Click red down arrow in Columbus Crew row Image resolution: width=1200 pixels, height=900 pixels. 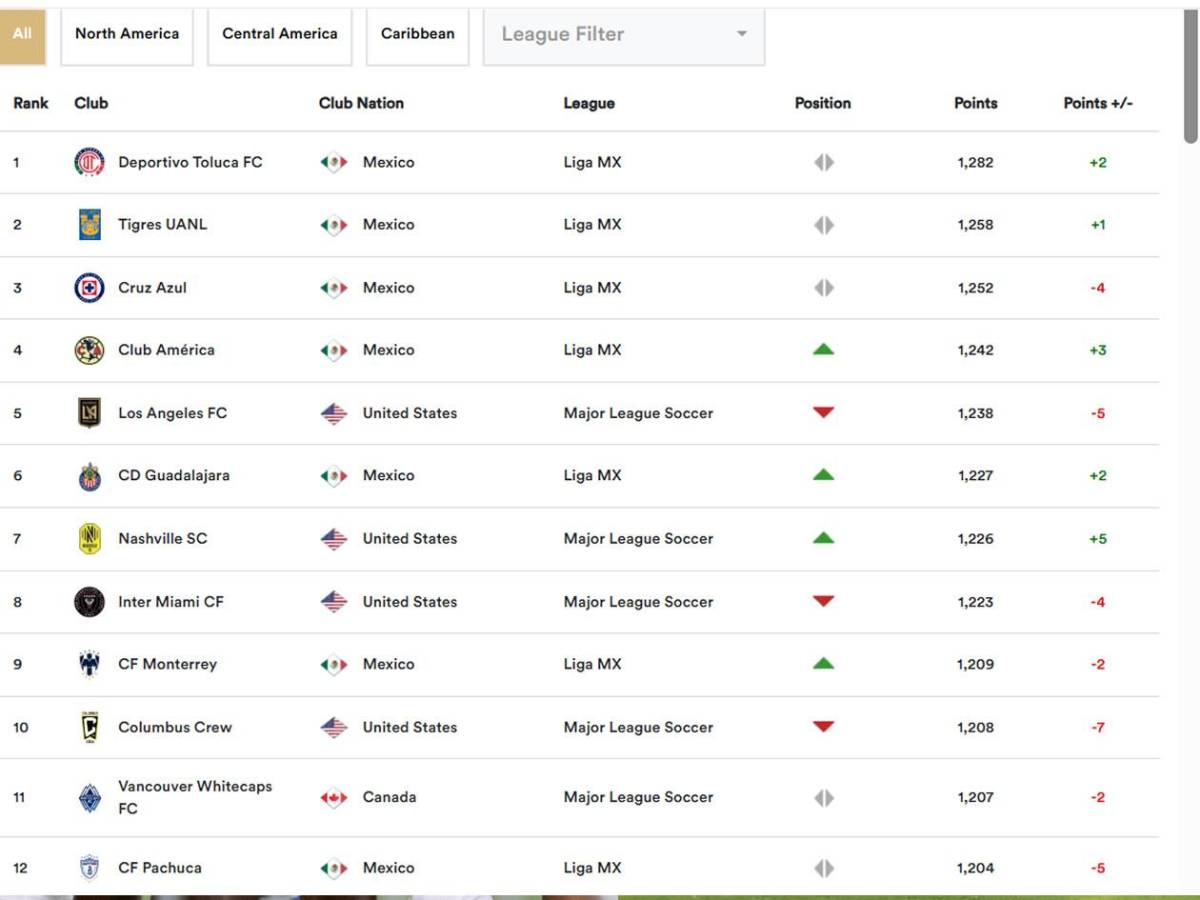(823, 727)
